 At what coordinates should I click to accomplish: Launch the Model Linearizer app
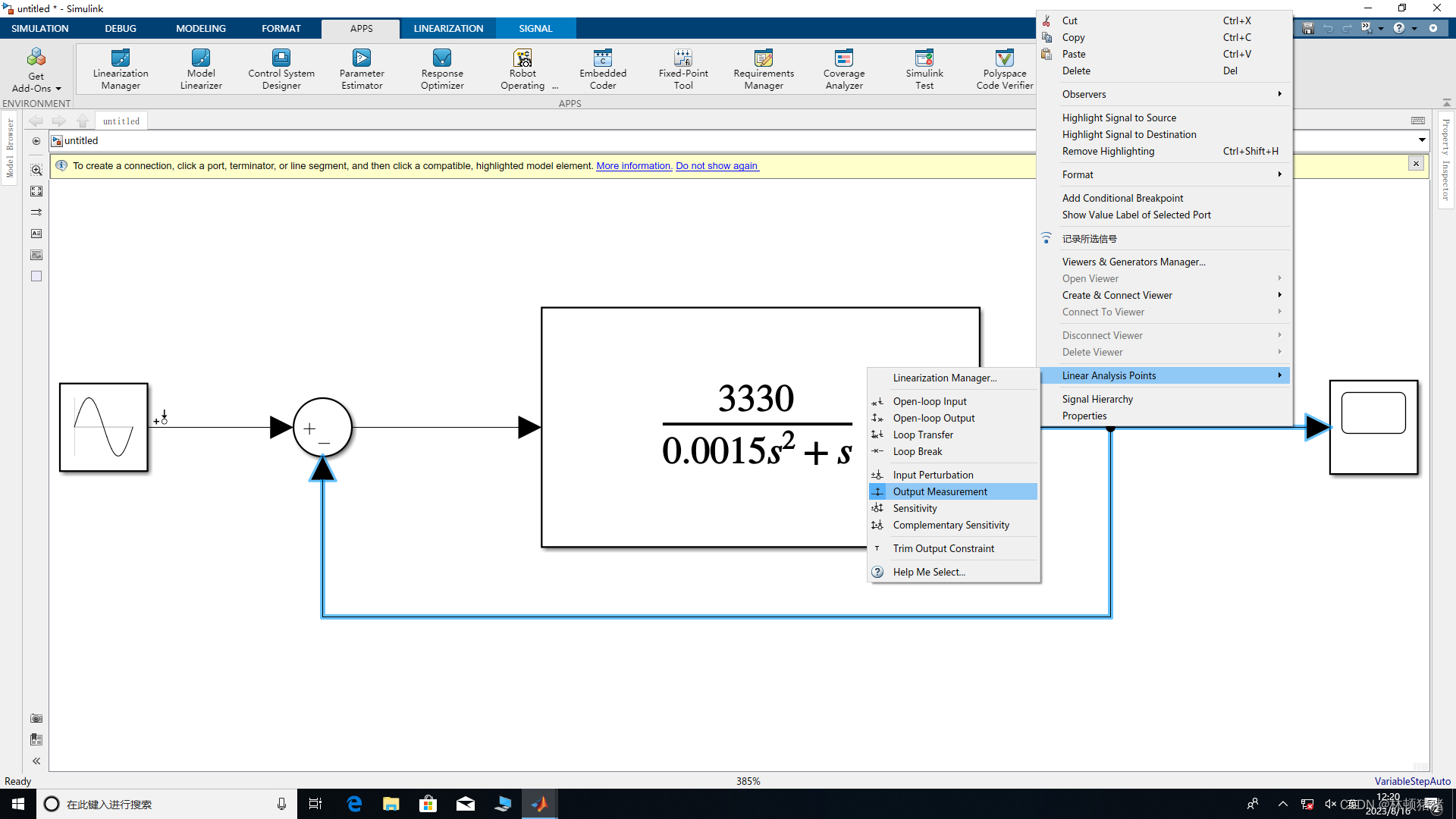201,69
